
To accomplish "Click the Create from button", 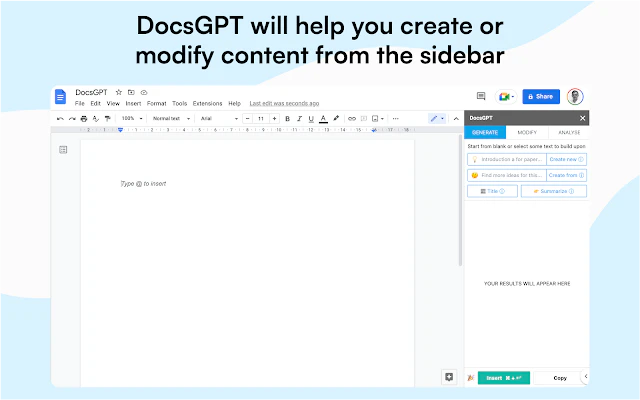I will pos(567,175).
